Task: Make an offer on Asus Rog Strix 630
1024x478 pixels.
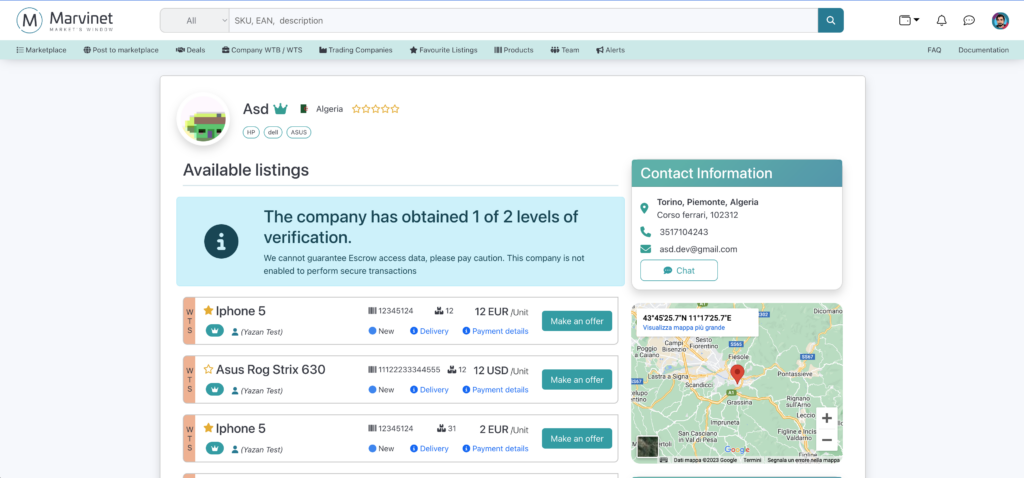Action: pos(577,380)
